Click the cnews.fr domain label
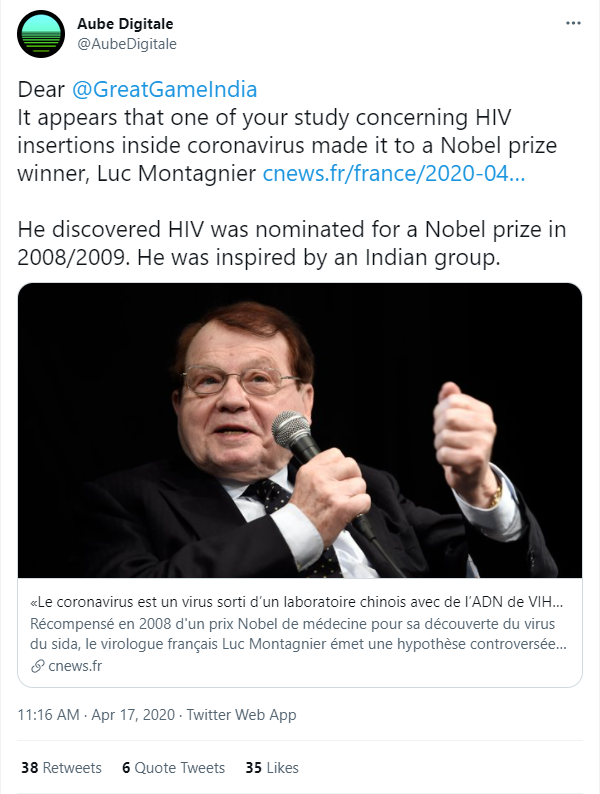Image resolution: width=600 pixels, height=794 pixels. click(x=75, y=666)
